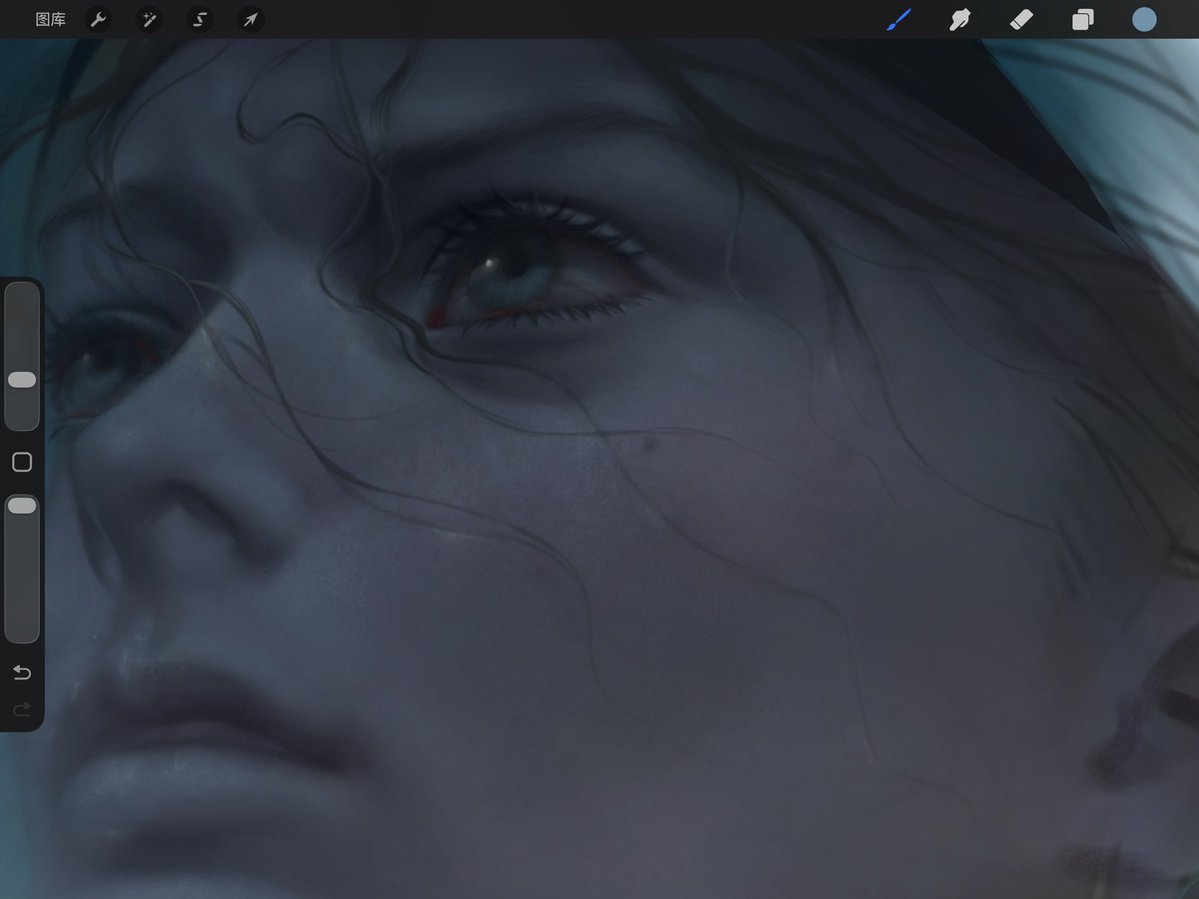Open the 图库 gallery
Image resolution: width=1199 pixels, height=899 pixels.
tap(50, 20)
